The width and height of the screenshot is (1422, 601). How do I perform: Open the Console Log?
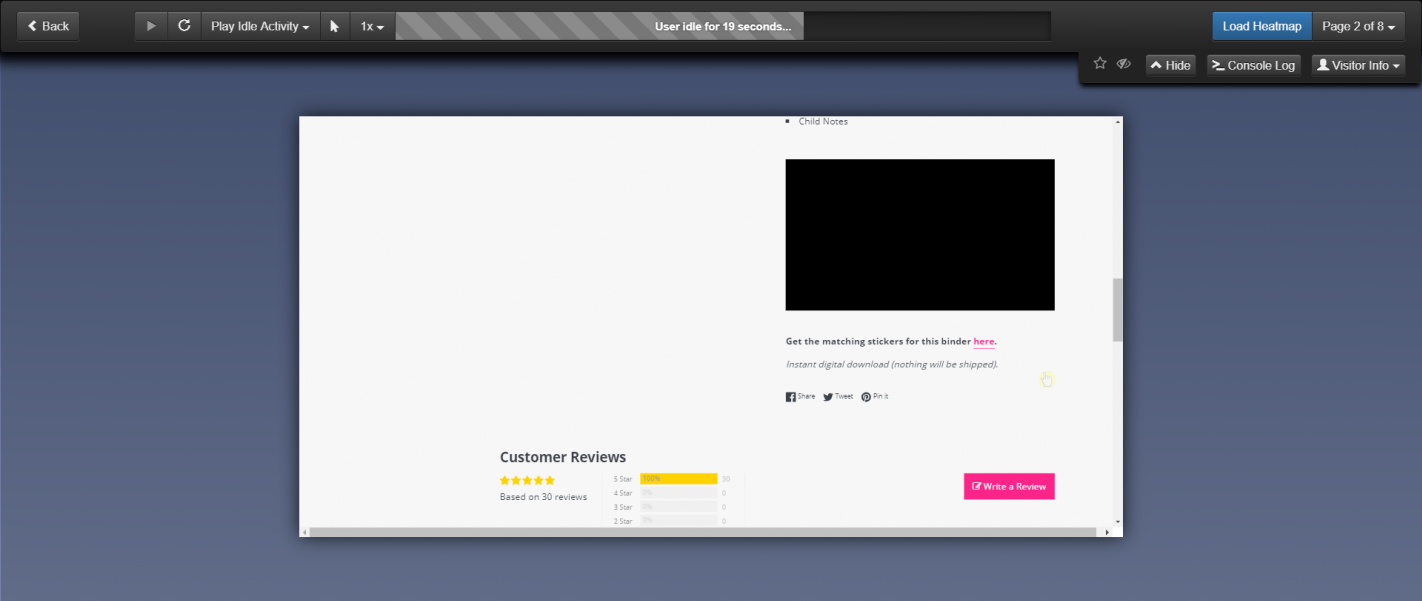1253,65
